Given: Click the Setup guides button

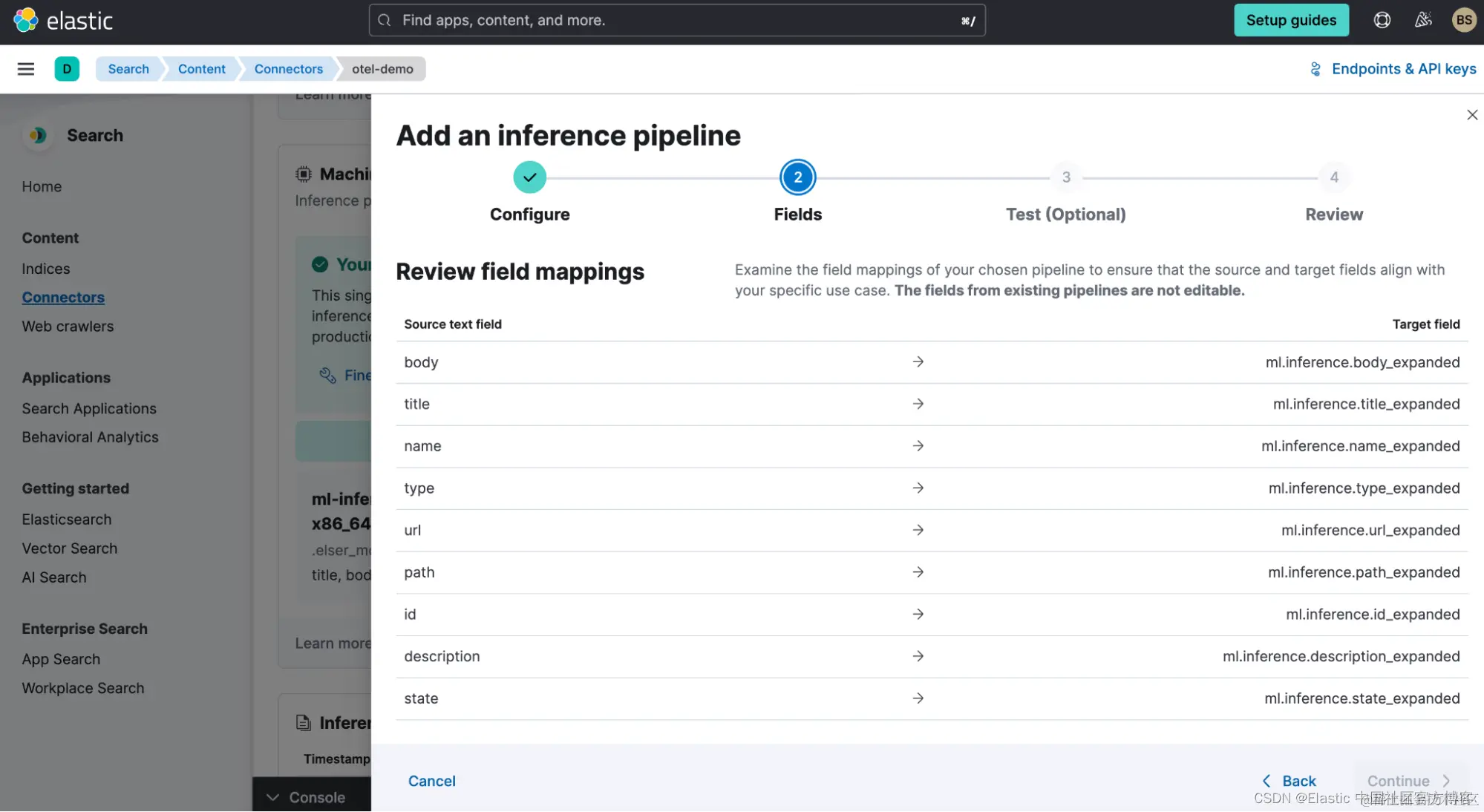Looking at the screenshot, I should click(1291, 20).
